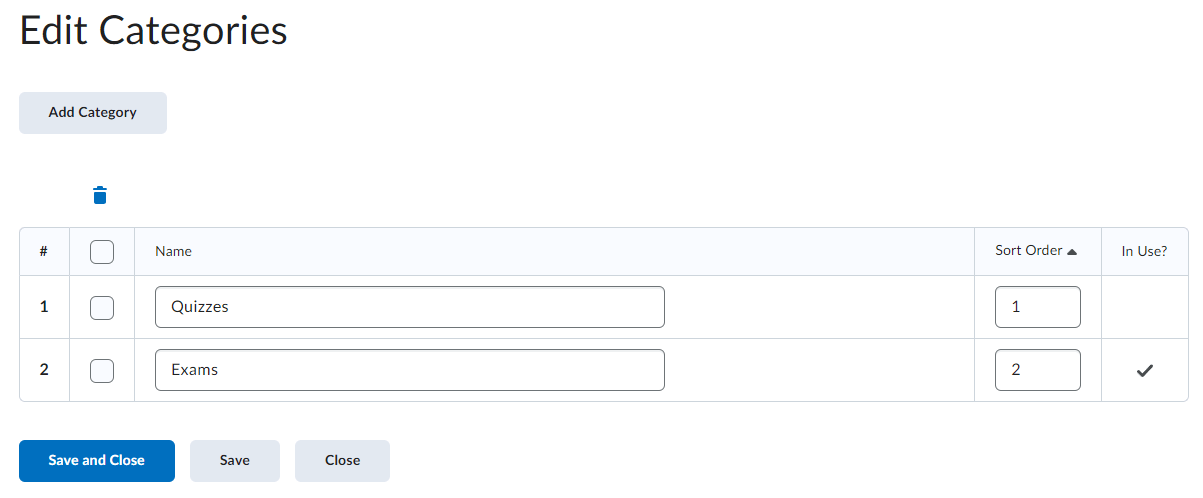Image resolution: width=1203 pixels, height=498 pixels.
Task: Focus the sort order field for Quizzes
Action: pyautogui.click(x=1037, y=307)
